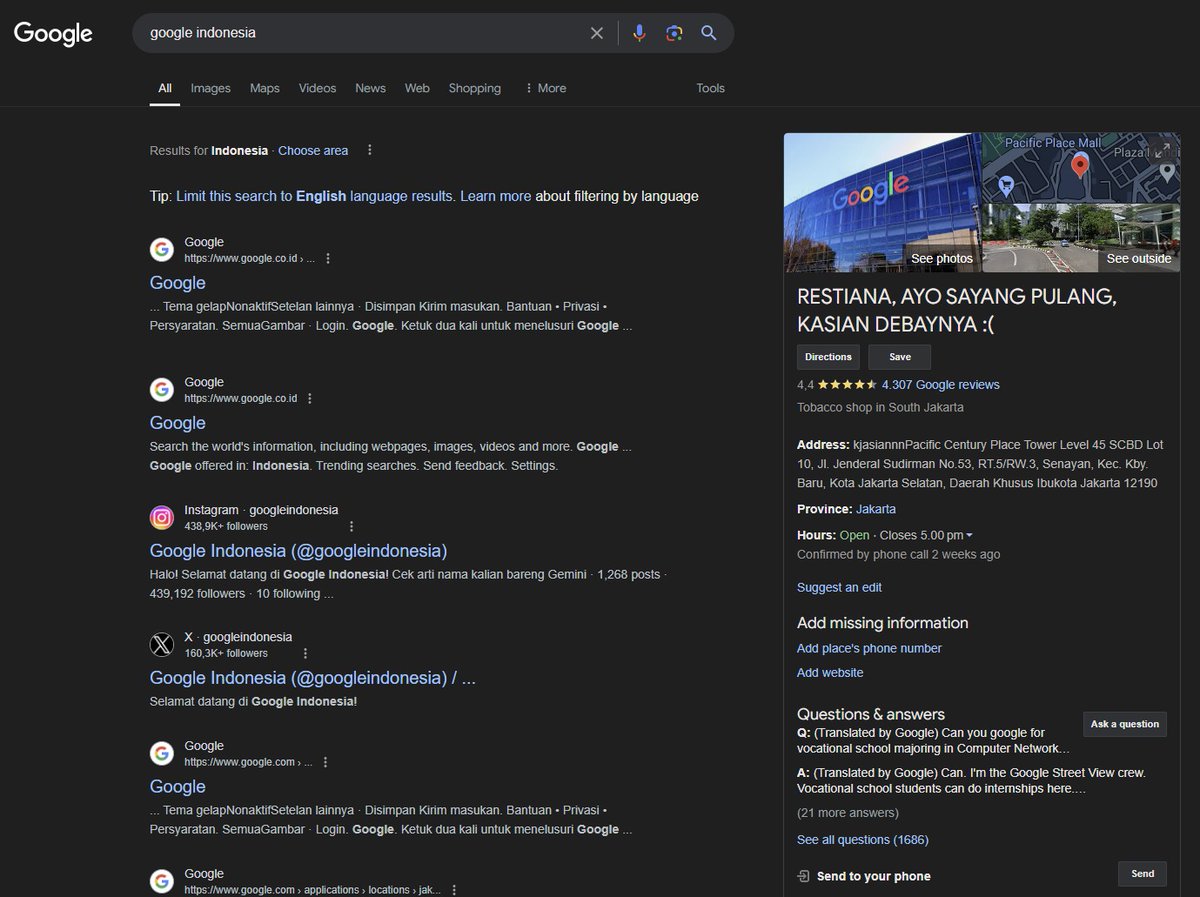This screenshot has width=1200, height=897.
Task: Switch to the Maps tab
Action: (x=265, y=88)
